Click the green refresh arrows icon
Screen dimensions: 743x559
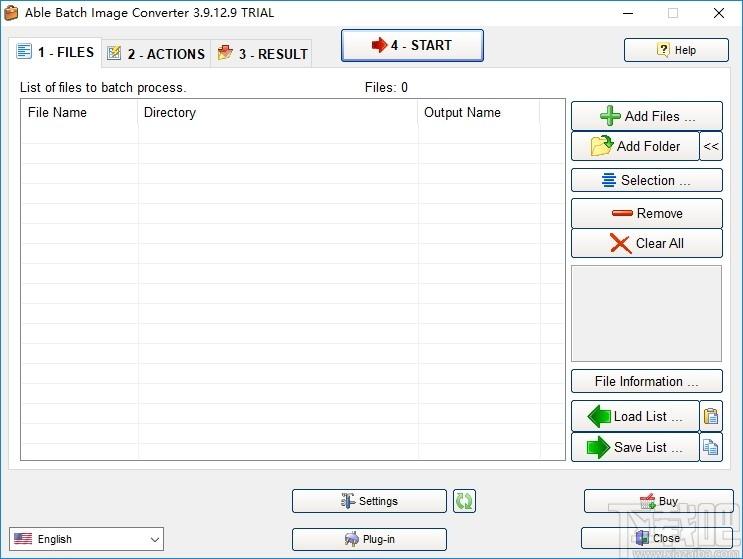point(464,501)
